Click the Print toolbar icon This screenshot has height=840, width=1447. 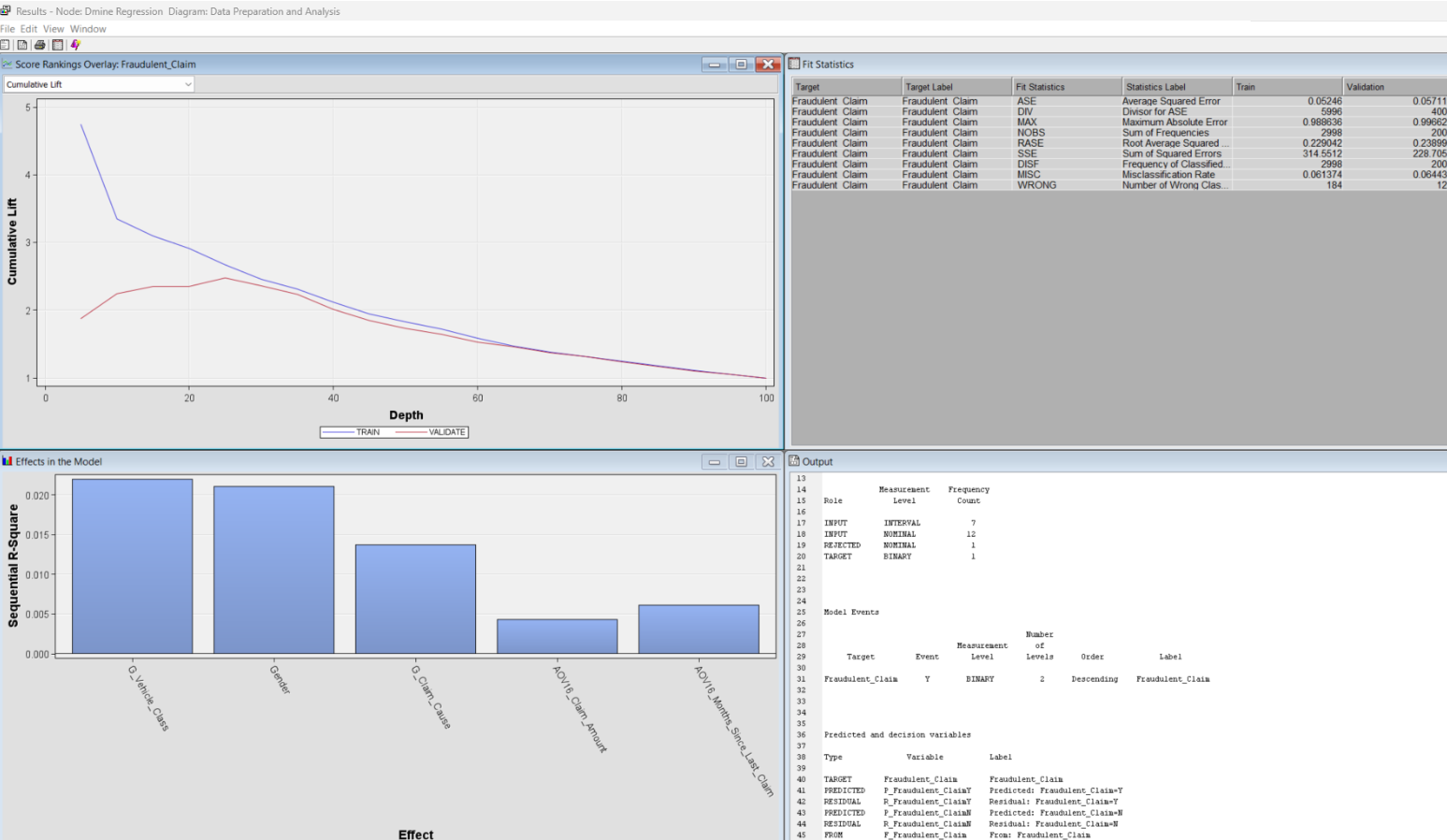pyautogui.click(x=39, y=45)
